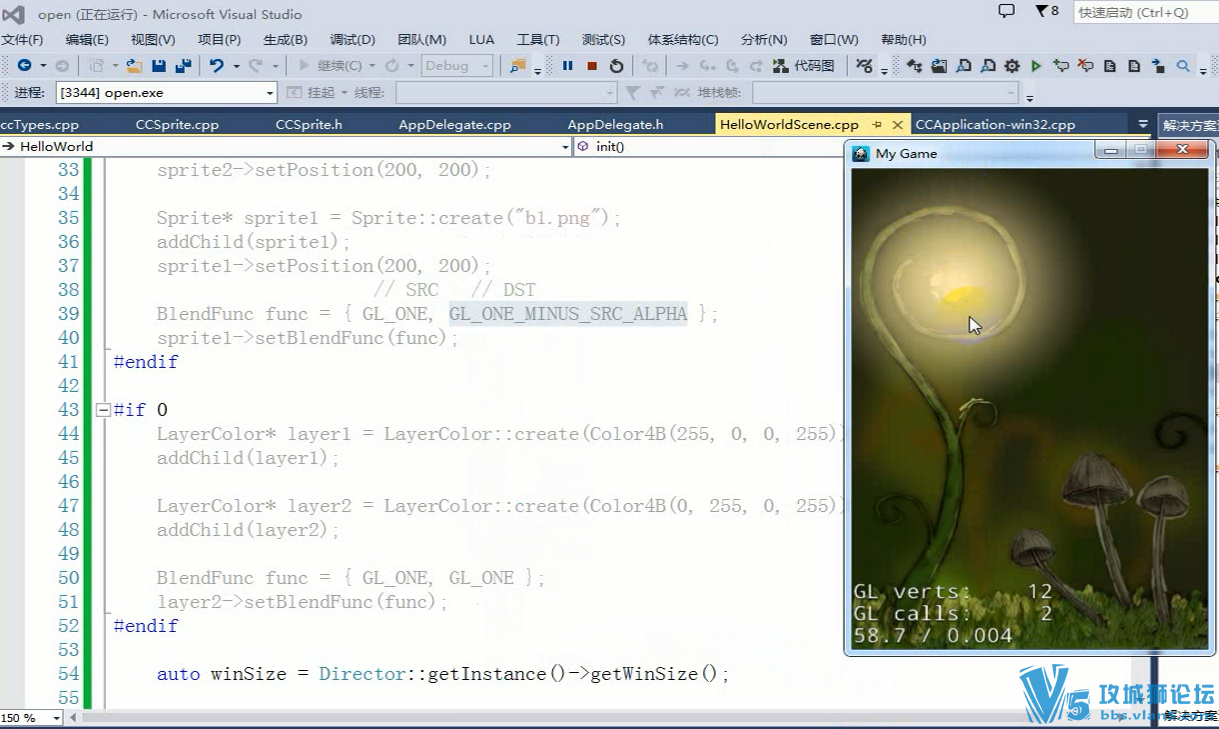Open the 代码图 code map
Viewport: 1219px width, 729px height.
point(804,66)
